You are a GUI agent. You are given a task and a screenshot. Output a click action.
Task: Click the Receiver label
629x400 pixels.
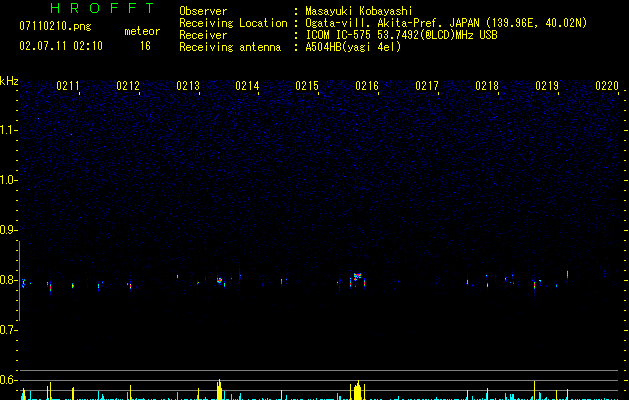[x=203, y=35]
